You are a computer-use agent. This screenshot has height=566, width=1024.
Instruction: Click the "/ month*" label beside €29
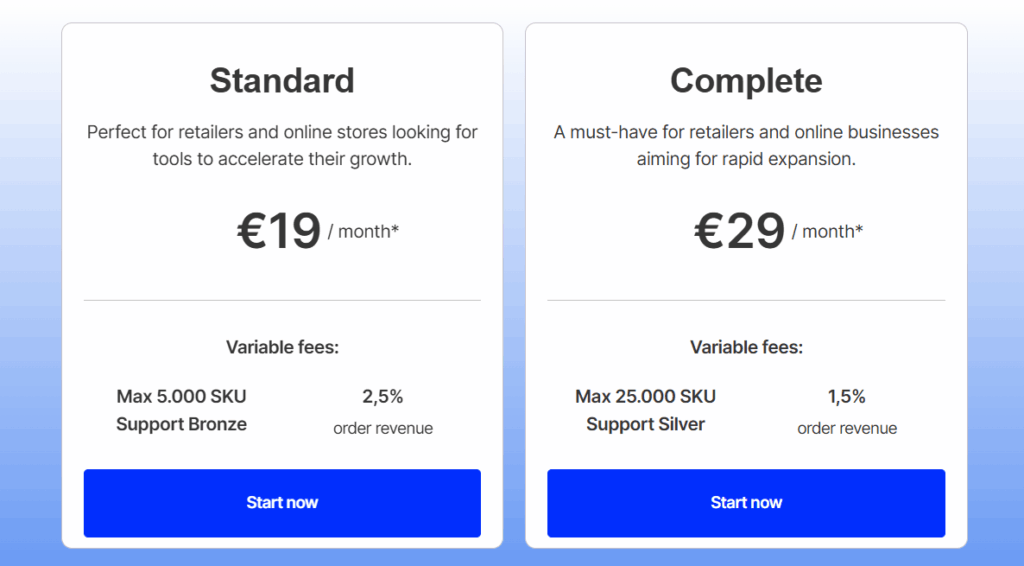pyautogui.click(x=827, y=232)
